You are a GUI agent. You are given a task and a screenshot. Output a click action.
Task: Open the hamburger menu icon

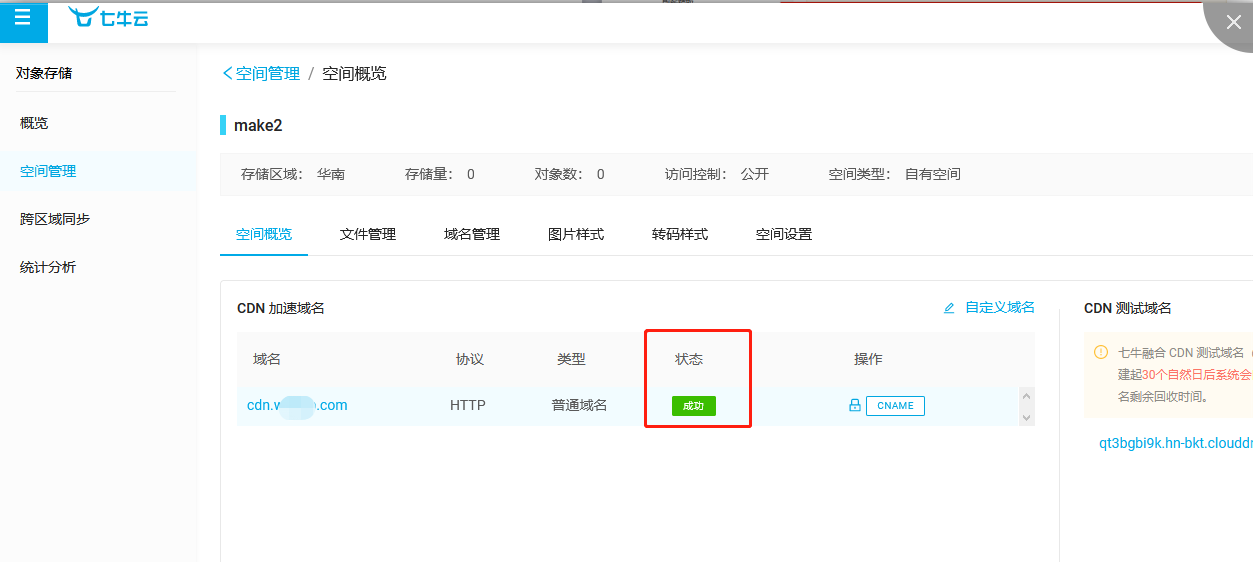[23, 18]
